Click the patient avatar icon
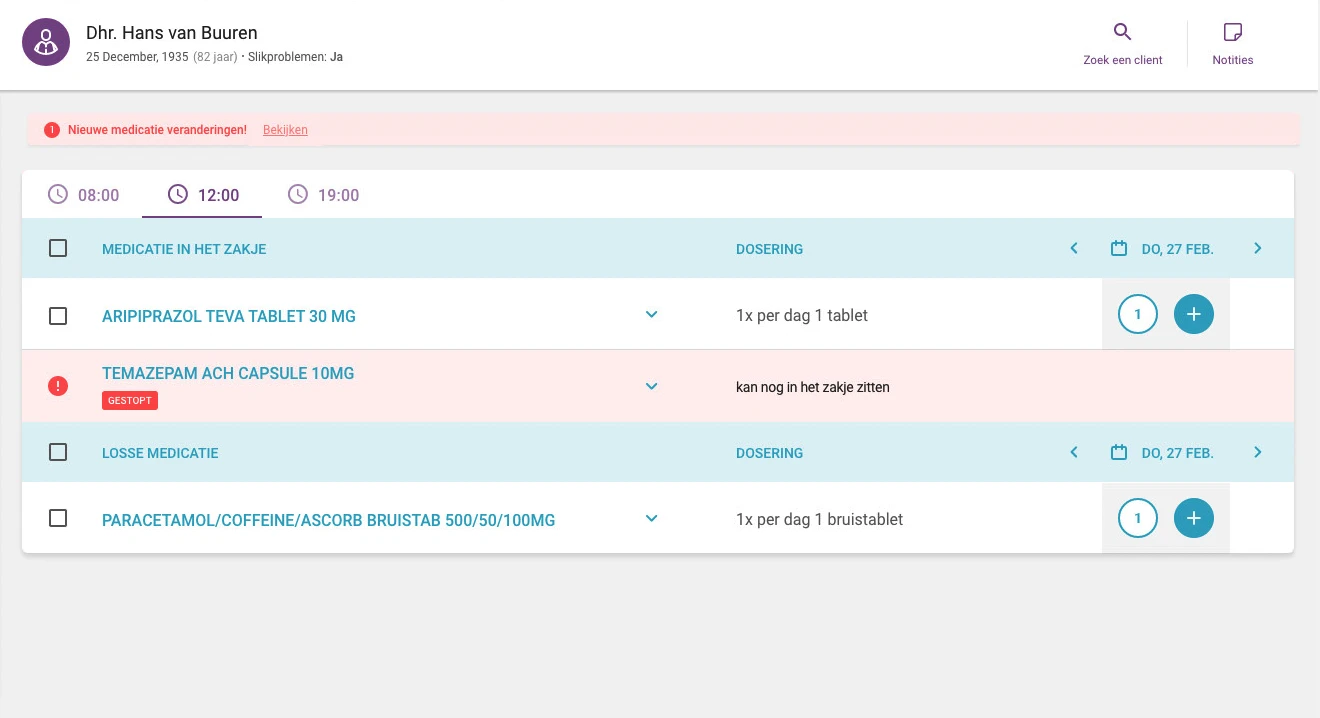Screen dimensions: 1320x718 (x=46, y=42)
